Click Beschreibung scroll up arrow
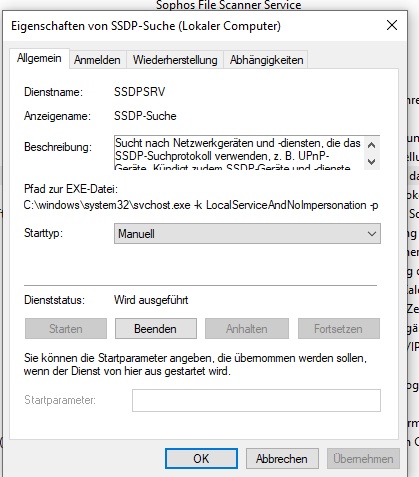 point(371,145)
